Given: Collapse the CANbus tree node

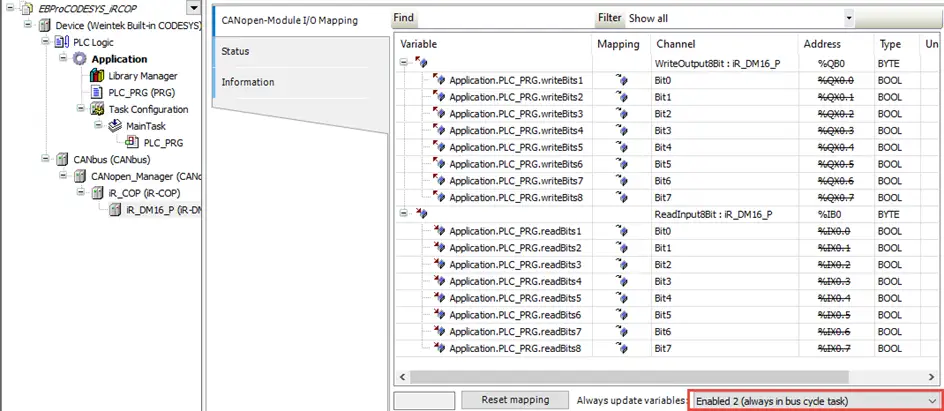Looking at the screenshot, I should pos(45,159).
